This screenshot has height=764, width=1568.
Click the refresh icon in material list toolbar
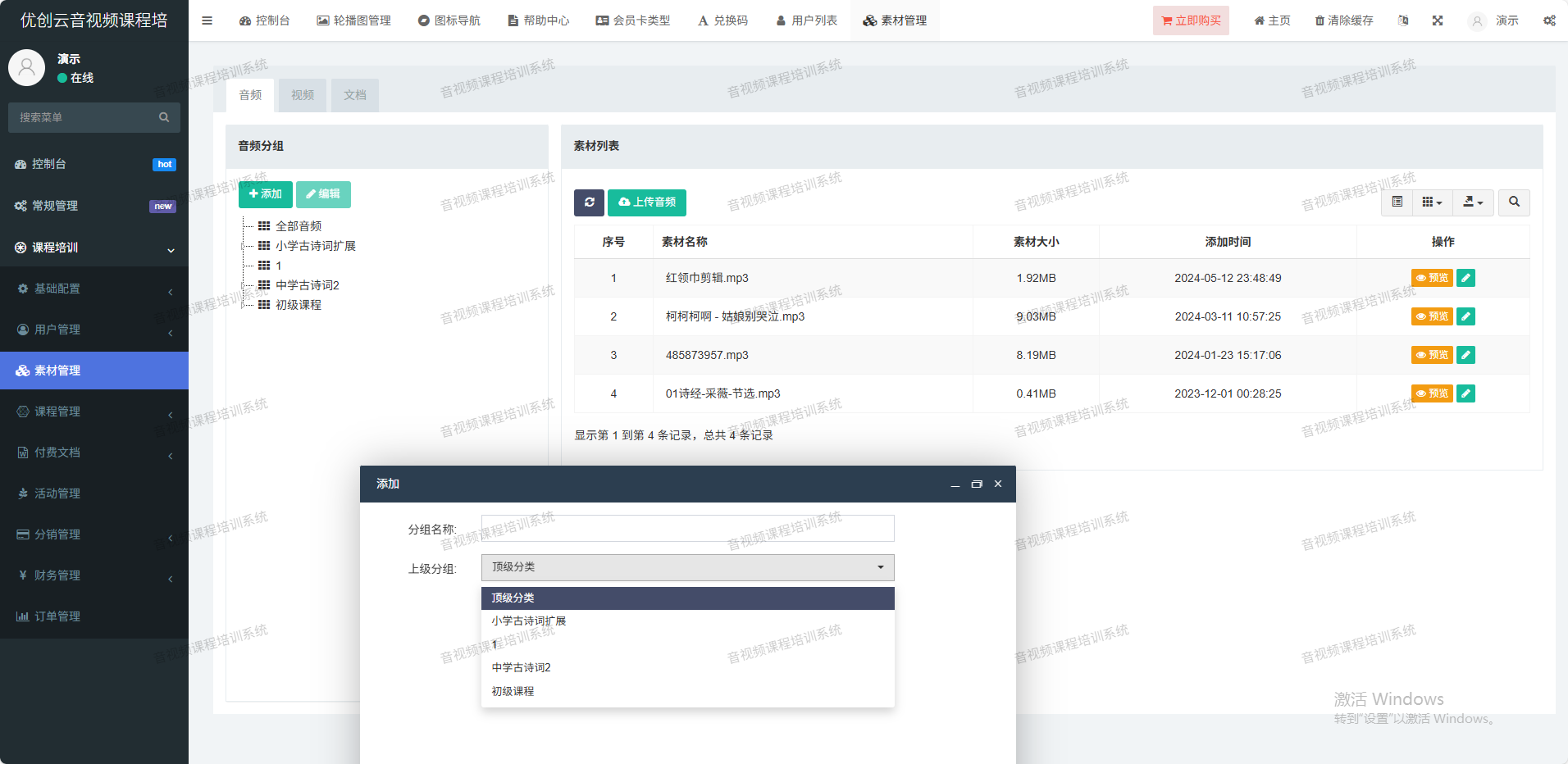[x=589, y=202]
